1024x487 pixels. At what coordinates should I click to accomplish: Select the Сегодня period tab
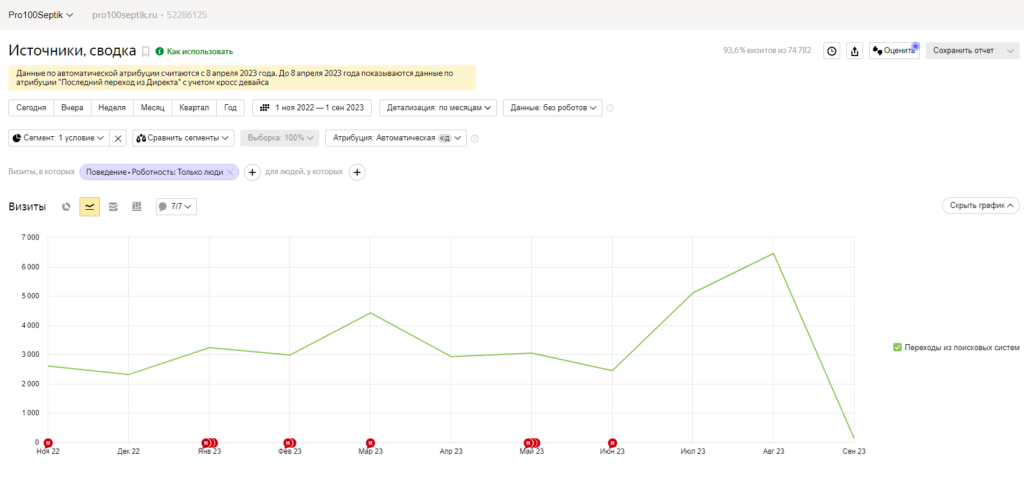pyautogui.click(x=31, y=108)
